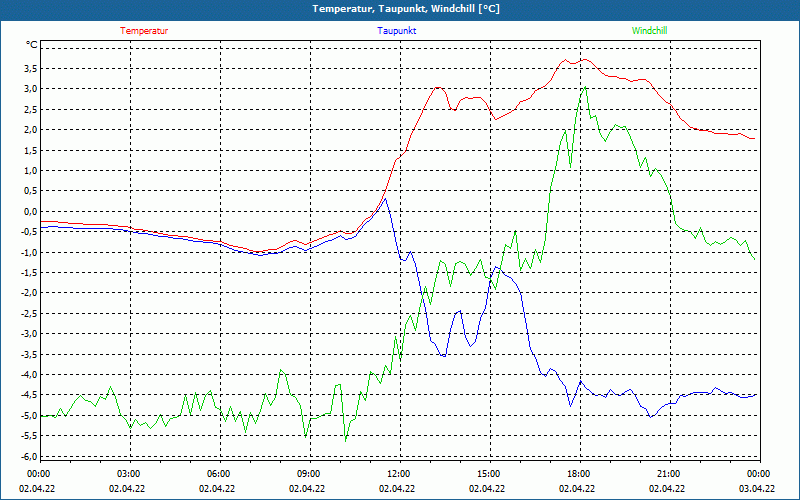Click the -5,0 y-axis value
Screen dimensions: 800x500
tap(29, 415)
